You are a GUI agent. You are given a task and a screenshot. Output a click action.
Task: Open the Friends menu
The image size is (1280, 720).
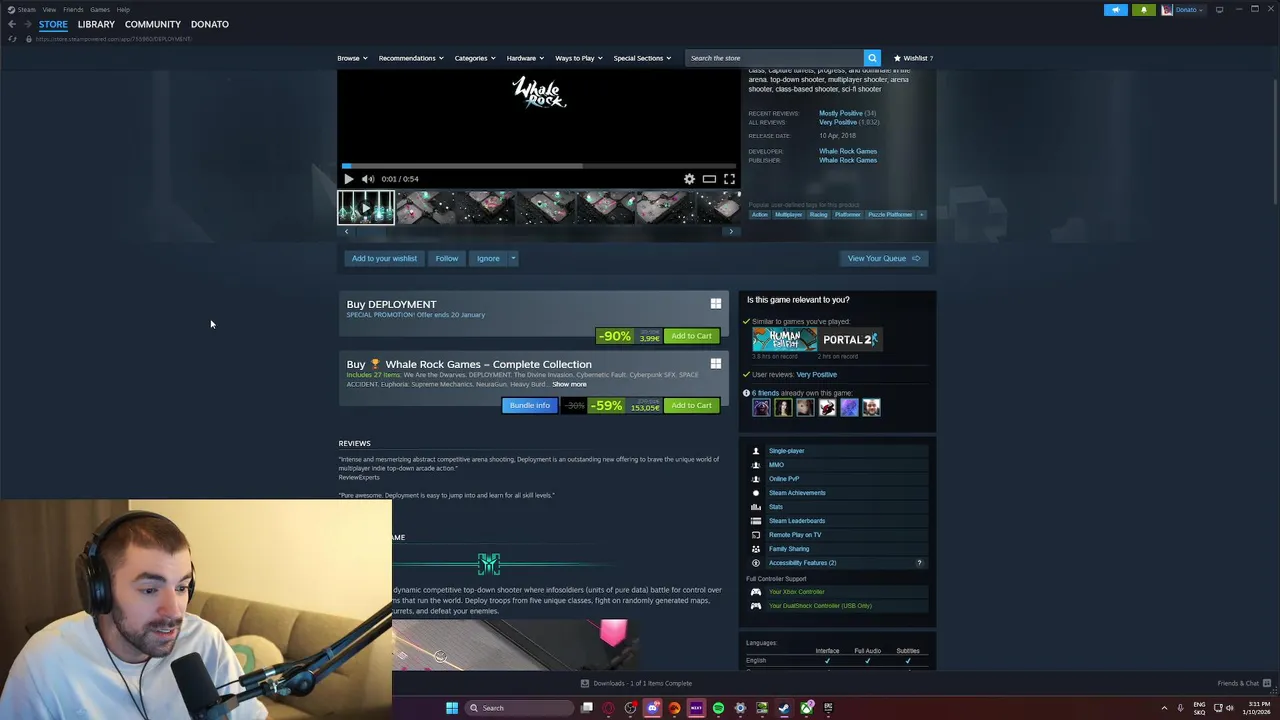click(x=73, y=9)
